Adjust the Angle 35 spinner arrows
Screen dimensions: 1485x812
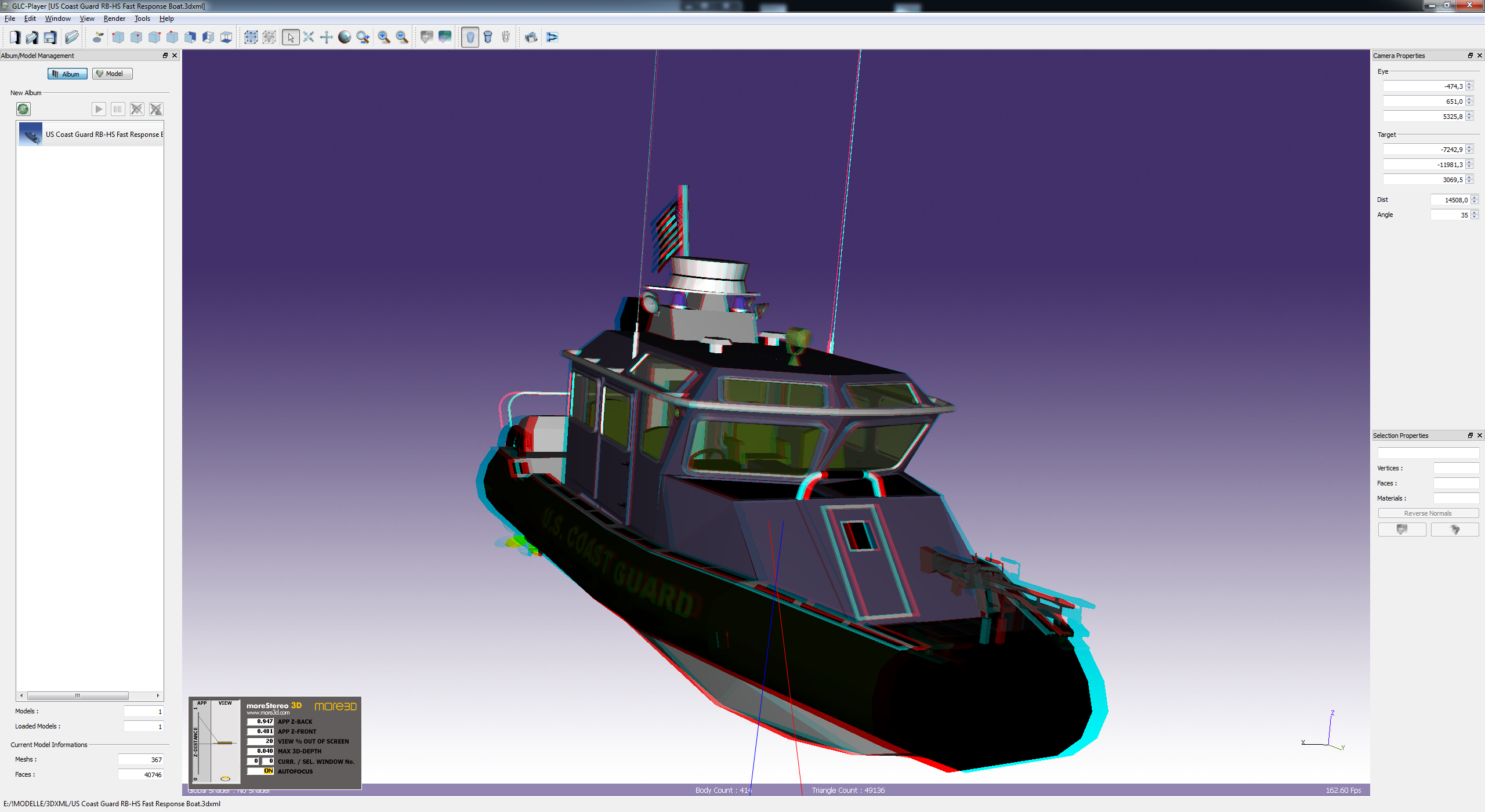[1475, 215]
